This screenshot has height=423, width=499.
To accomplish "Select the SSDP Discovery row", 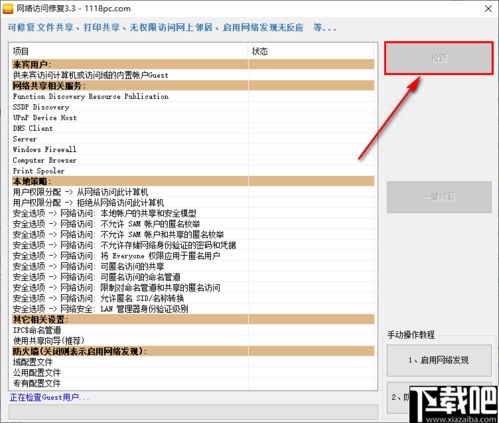I will click(x=193, y=107).
